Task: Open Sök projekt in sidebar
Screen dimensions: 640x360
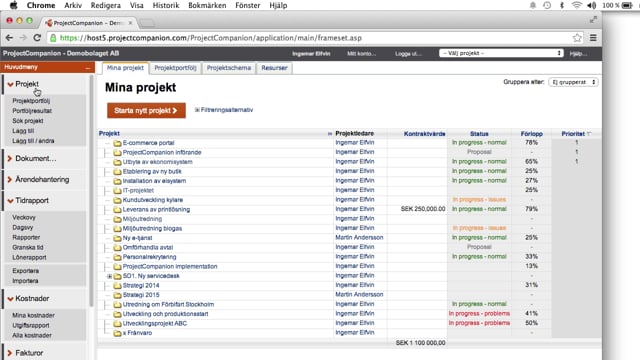Action: [28, 121]
